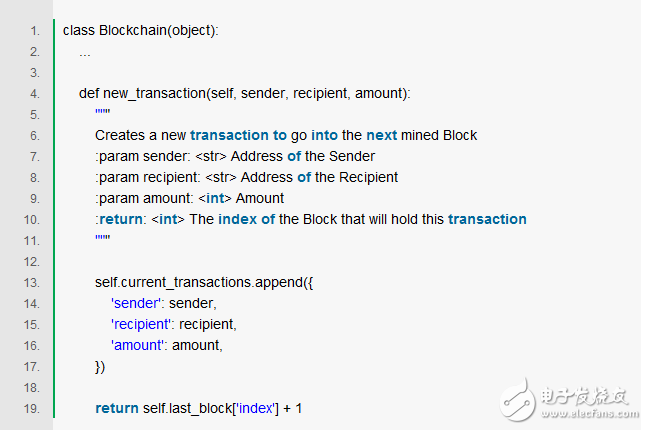Click the "self.current_transactions.append({" line

tap(202, 282)
